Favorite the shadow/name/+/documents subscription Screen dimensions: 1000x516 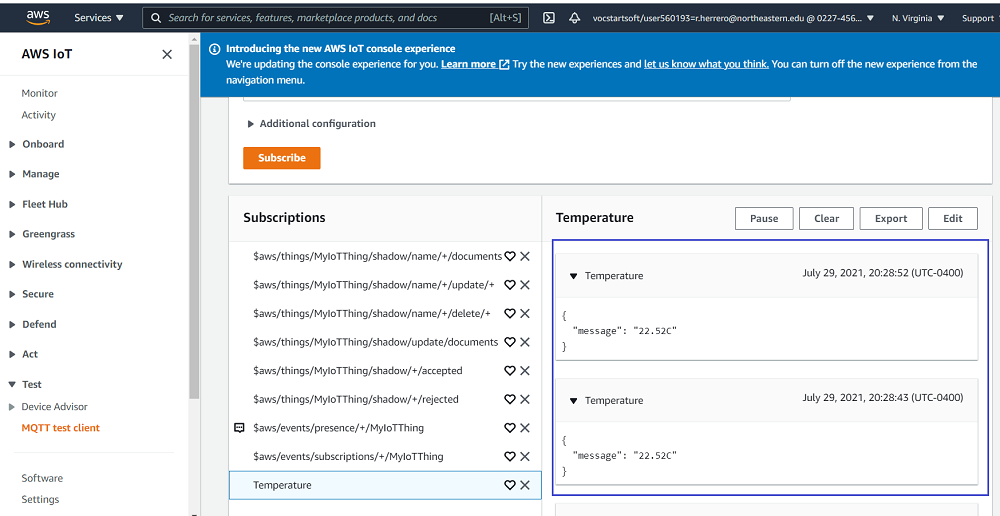(510, 257)
